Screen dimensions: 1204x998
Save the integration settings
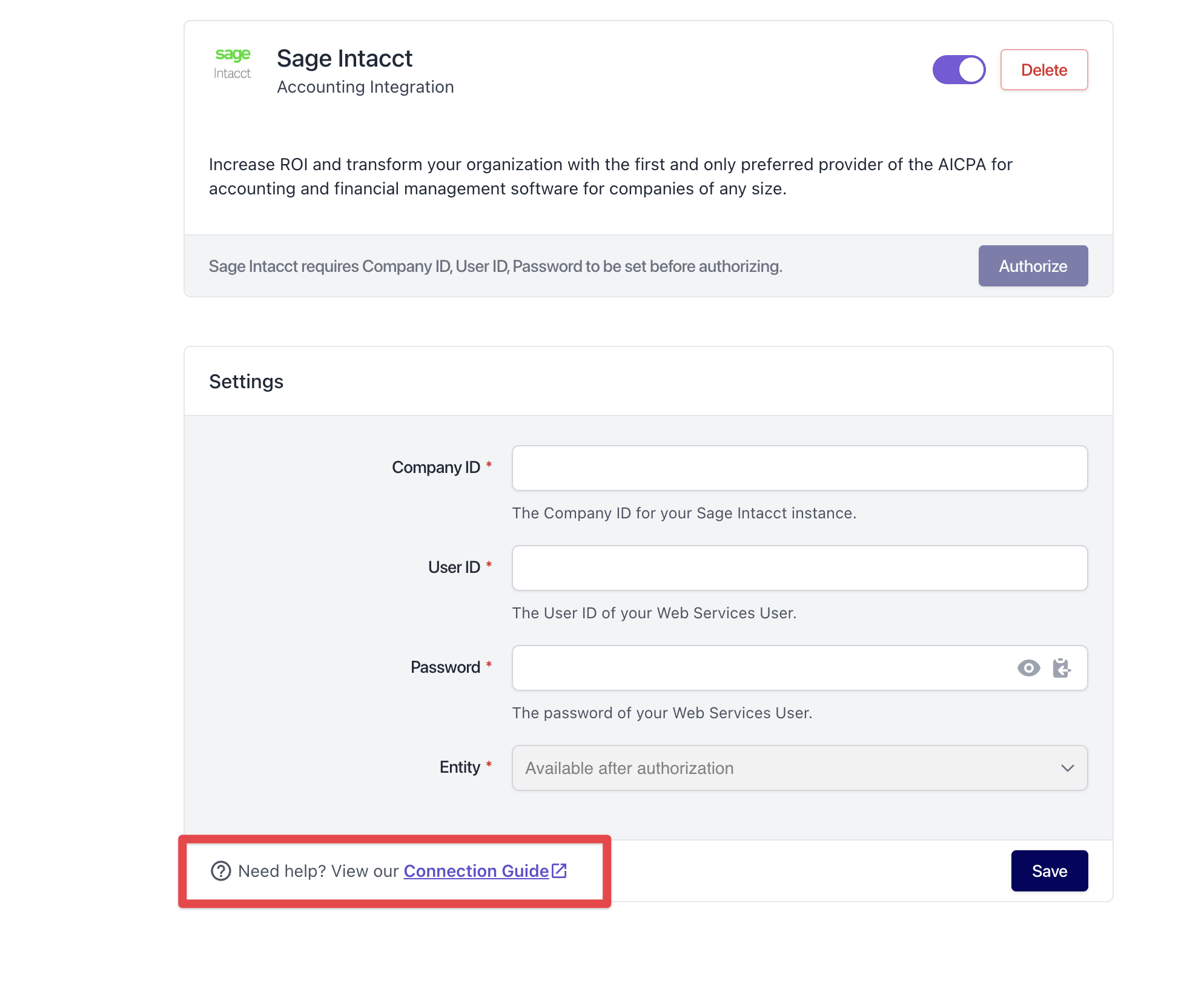pos(1050,871)
